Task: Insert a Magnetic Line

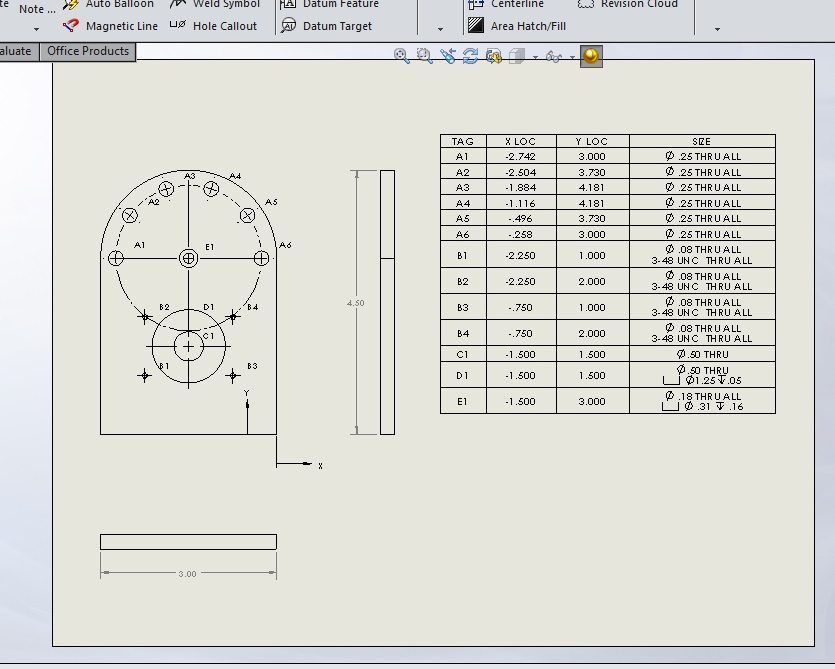Action: (x=110, y=26)
